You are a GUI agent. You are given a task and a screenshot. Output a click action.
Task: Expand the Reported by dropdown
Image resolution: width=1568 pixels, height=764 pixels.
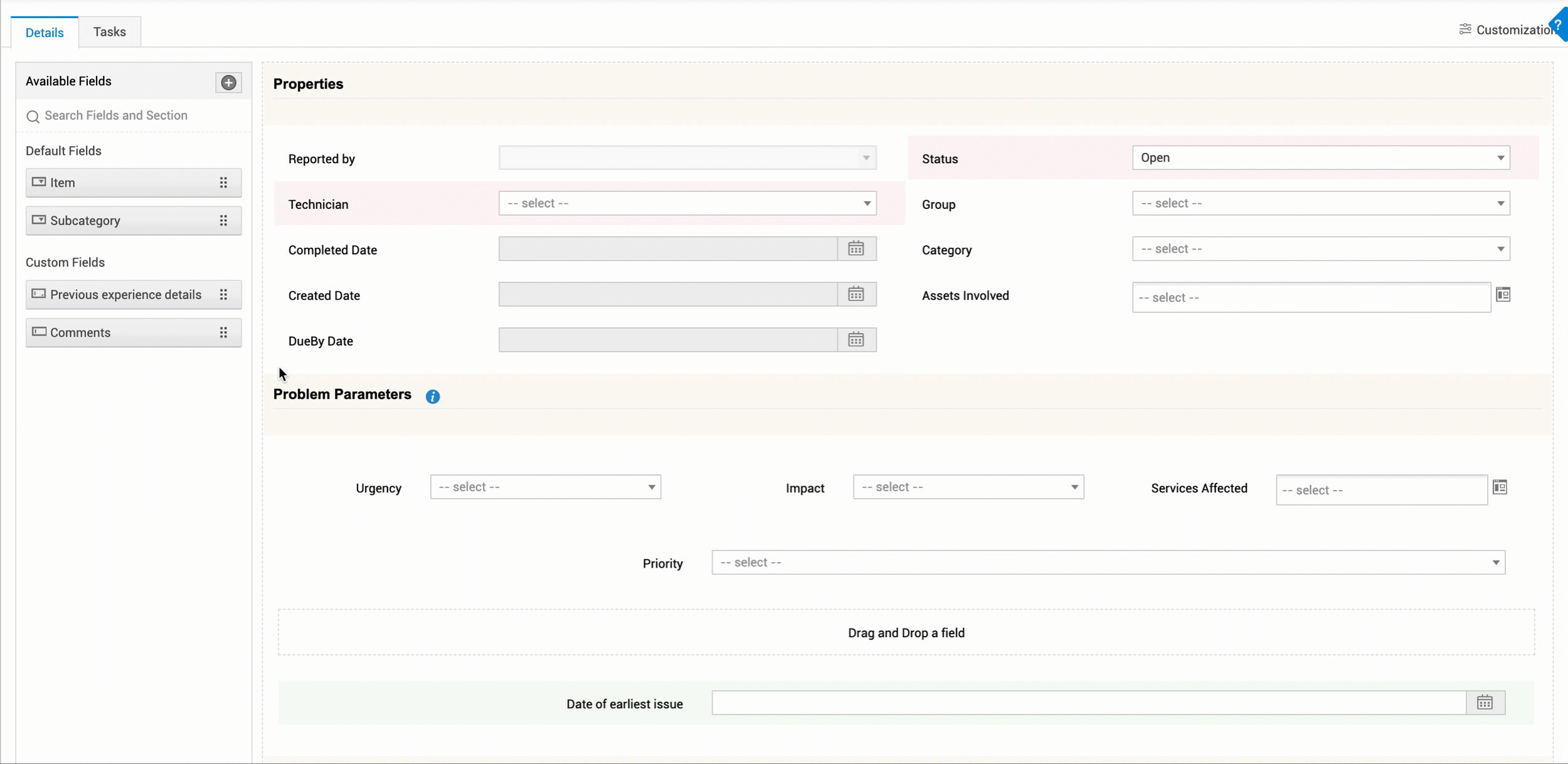tap(687, 157)
